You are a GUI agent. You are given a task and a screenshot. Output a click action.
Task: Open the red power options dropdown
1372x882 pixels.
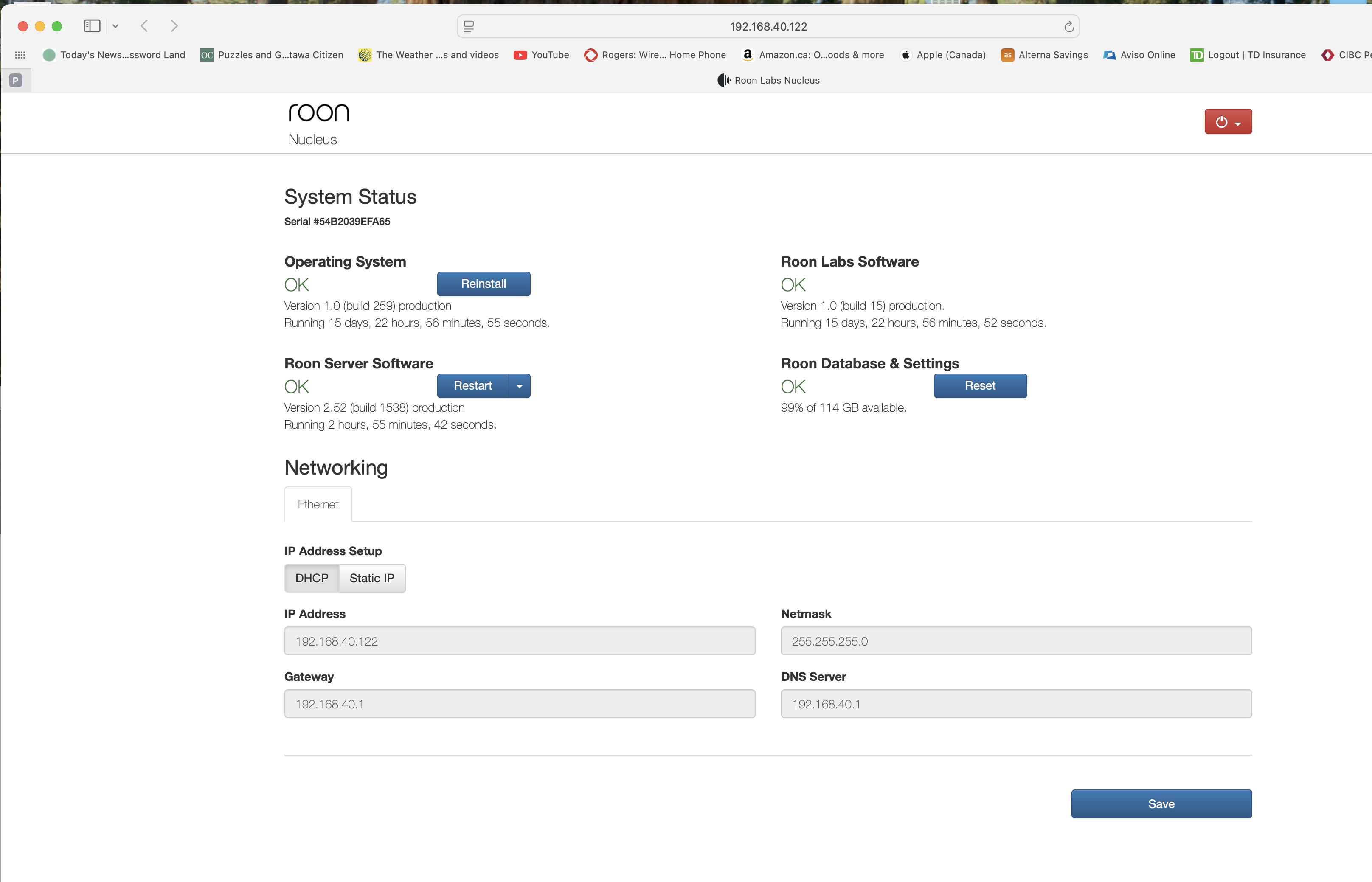pos(1228,121)
